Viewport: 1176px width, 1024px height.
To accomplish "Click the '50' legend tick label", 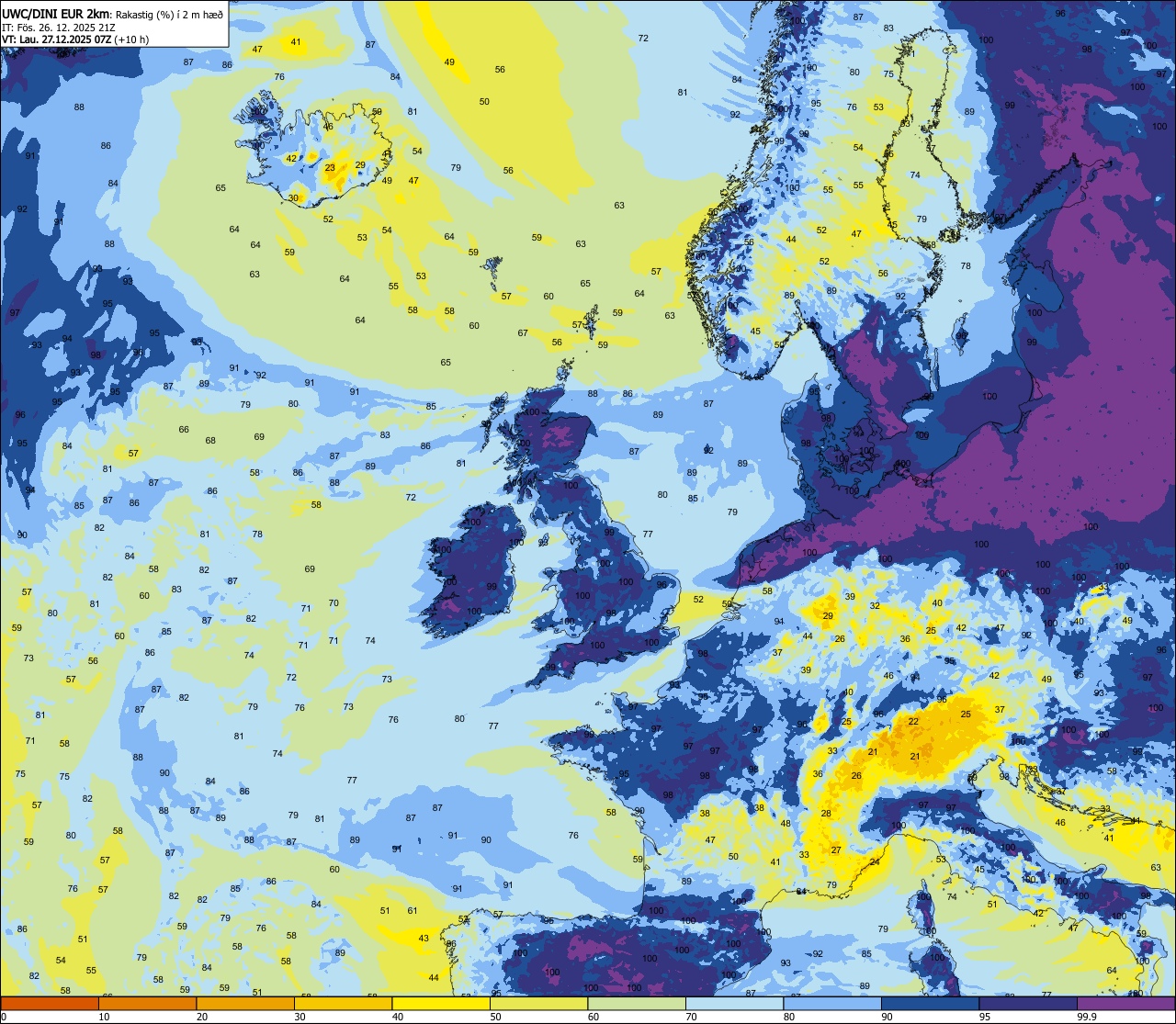I will [495, 1017].
